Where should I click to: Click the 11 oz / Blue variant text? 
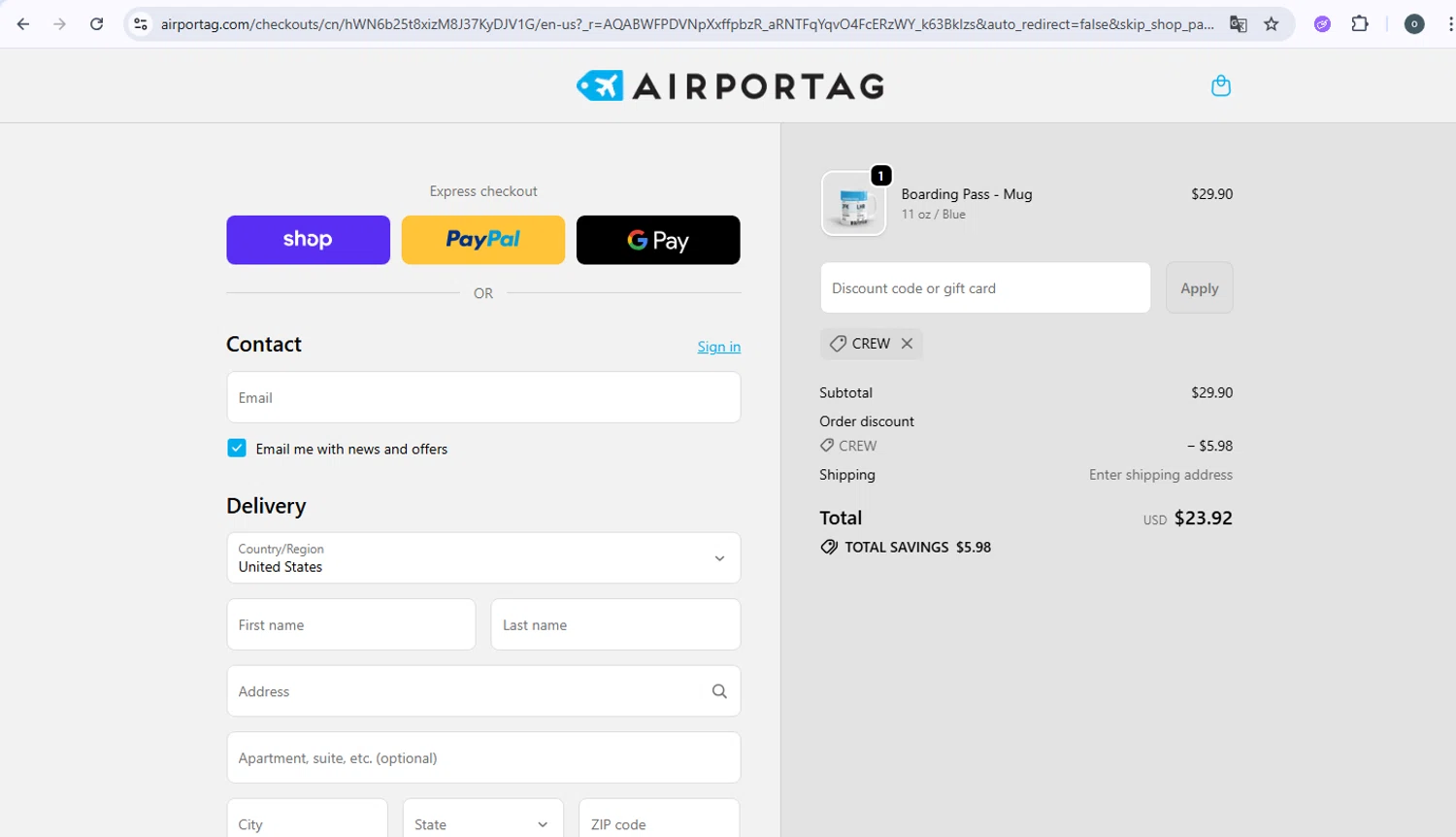(x=934, y=215)
